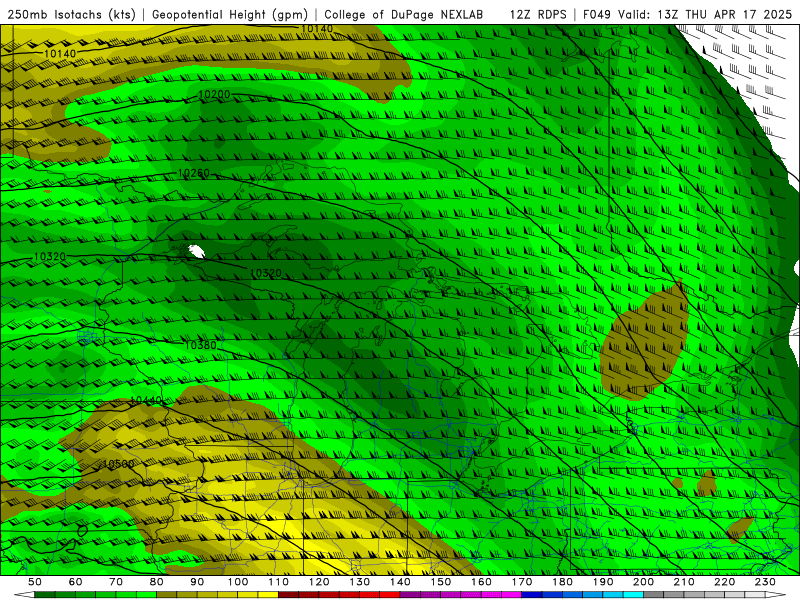The width and height of the screenshot is (800, 600).
Task: Click the 70 kt value on the color scale
Action: click(116, 582)
